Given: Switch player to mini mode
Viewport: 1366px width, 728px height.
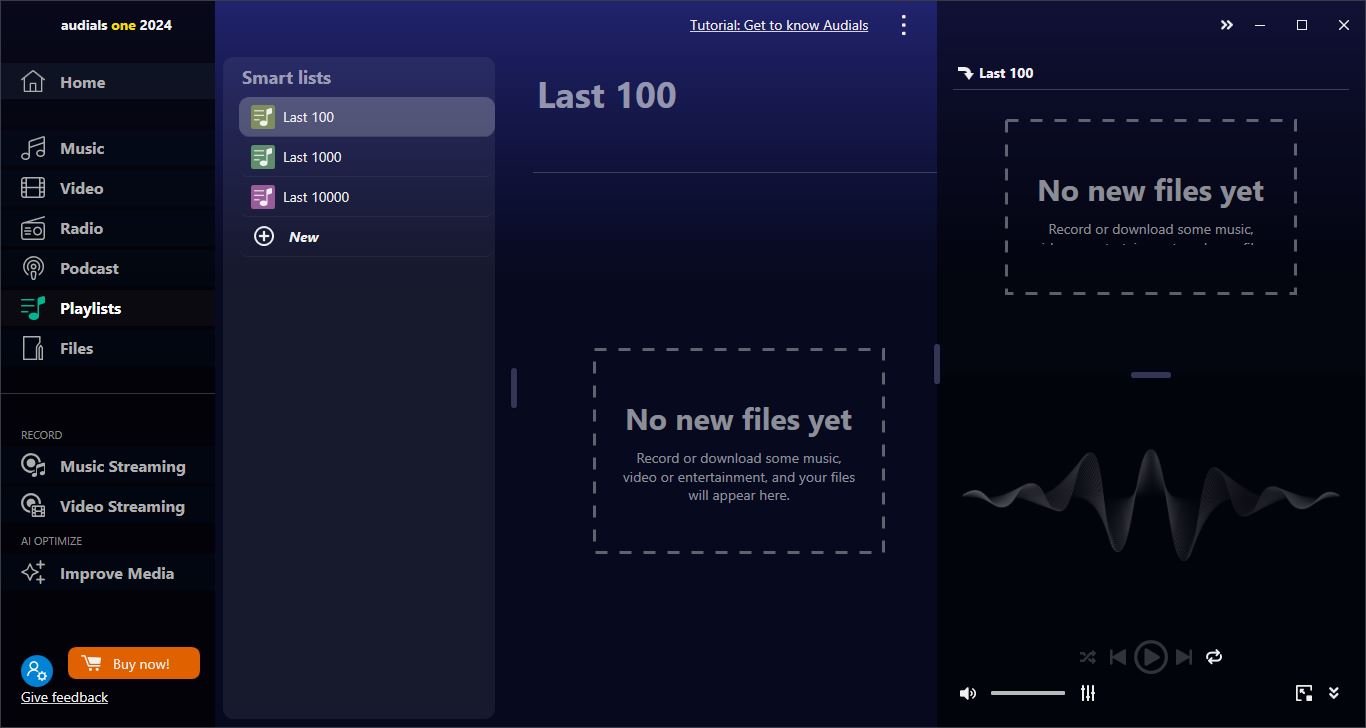Looking at the screenshot, I should click(1304, 693).
